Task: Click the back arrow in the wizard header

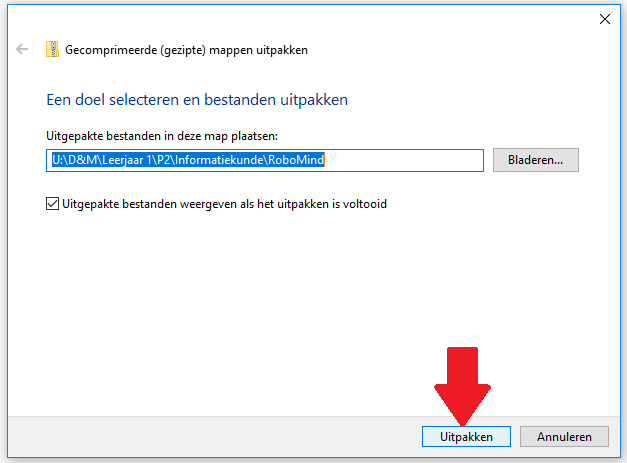Action: coord(22,49)
